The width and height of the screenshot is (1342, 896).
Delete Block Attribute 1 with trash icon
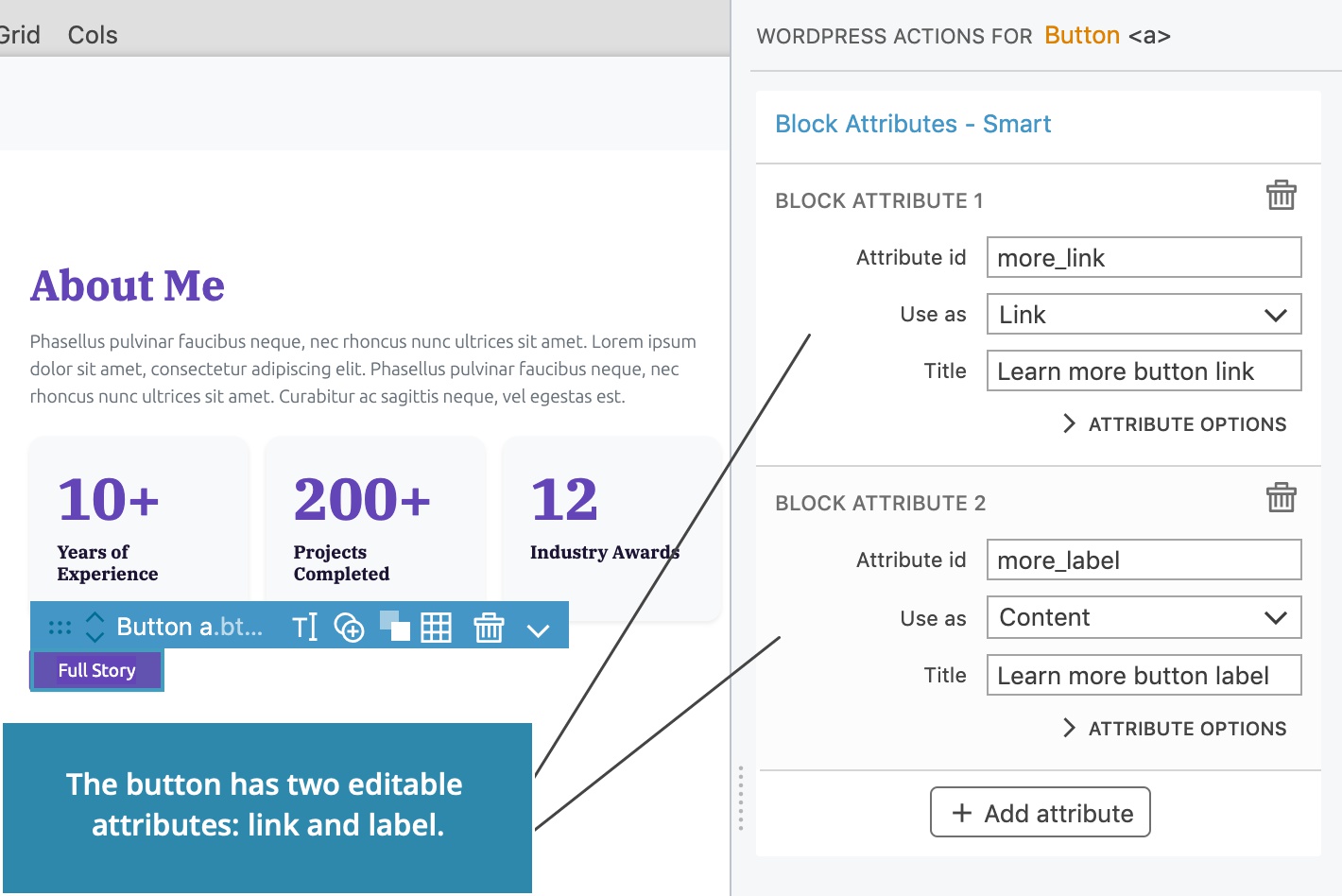1281,196
